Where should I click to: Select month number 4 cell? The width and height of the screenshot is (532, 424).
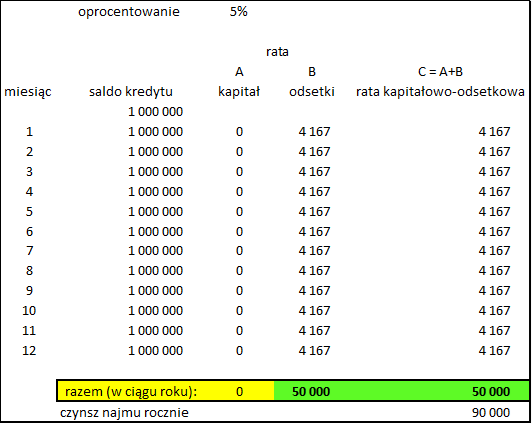pyautogui.click(x=30, y=192)
